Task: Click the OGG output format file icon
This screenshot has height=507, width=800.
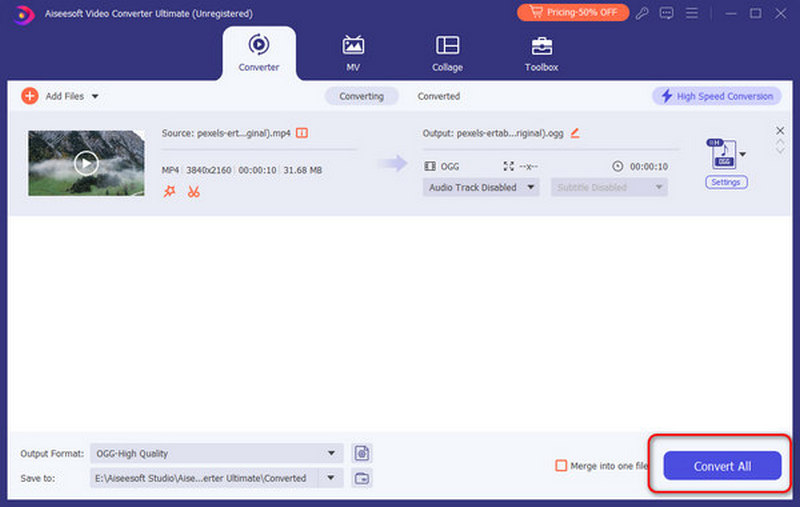Action: [722, 154]
